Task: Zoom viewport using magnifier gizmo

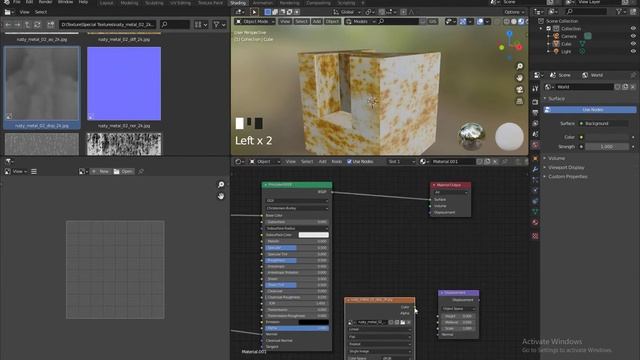Action: [520, 67]
